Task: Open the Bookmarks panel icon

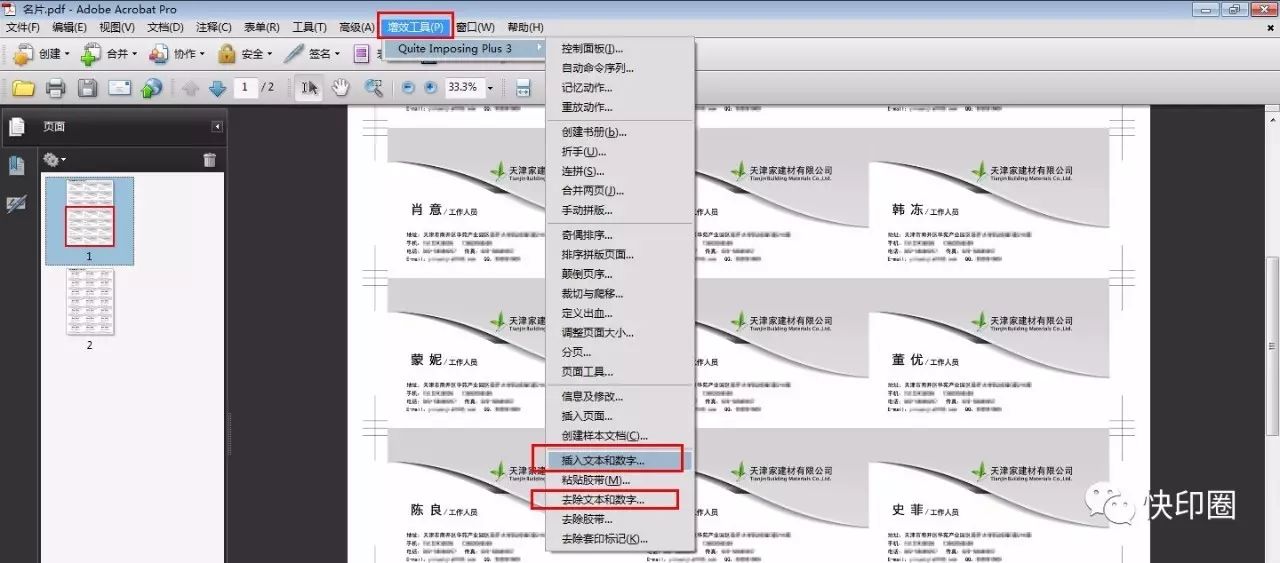Action: tap(16, 166)
